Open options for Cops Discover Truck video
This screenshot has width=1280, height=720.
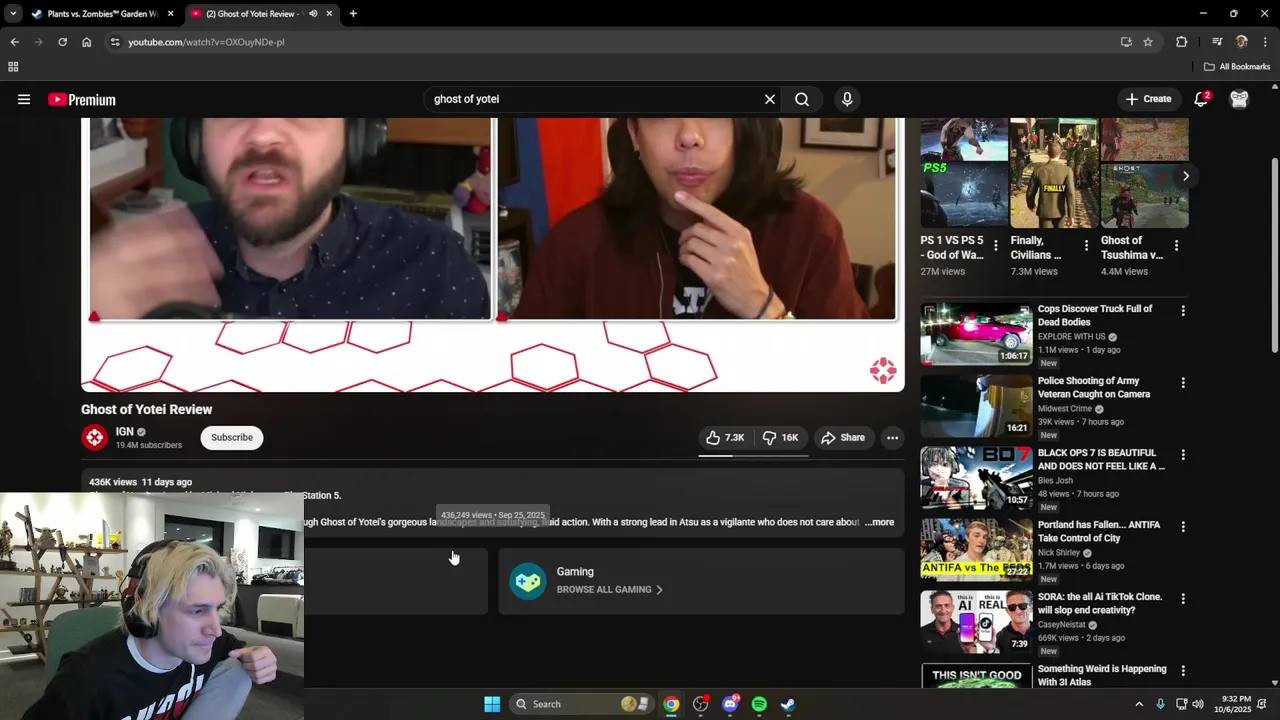point(1183,311)
